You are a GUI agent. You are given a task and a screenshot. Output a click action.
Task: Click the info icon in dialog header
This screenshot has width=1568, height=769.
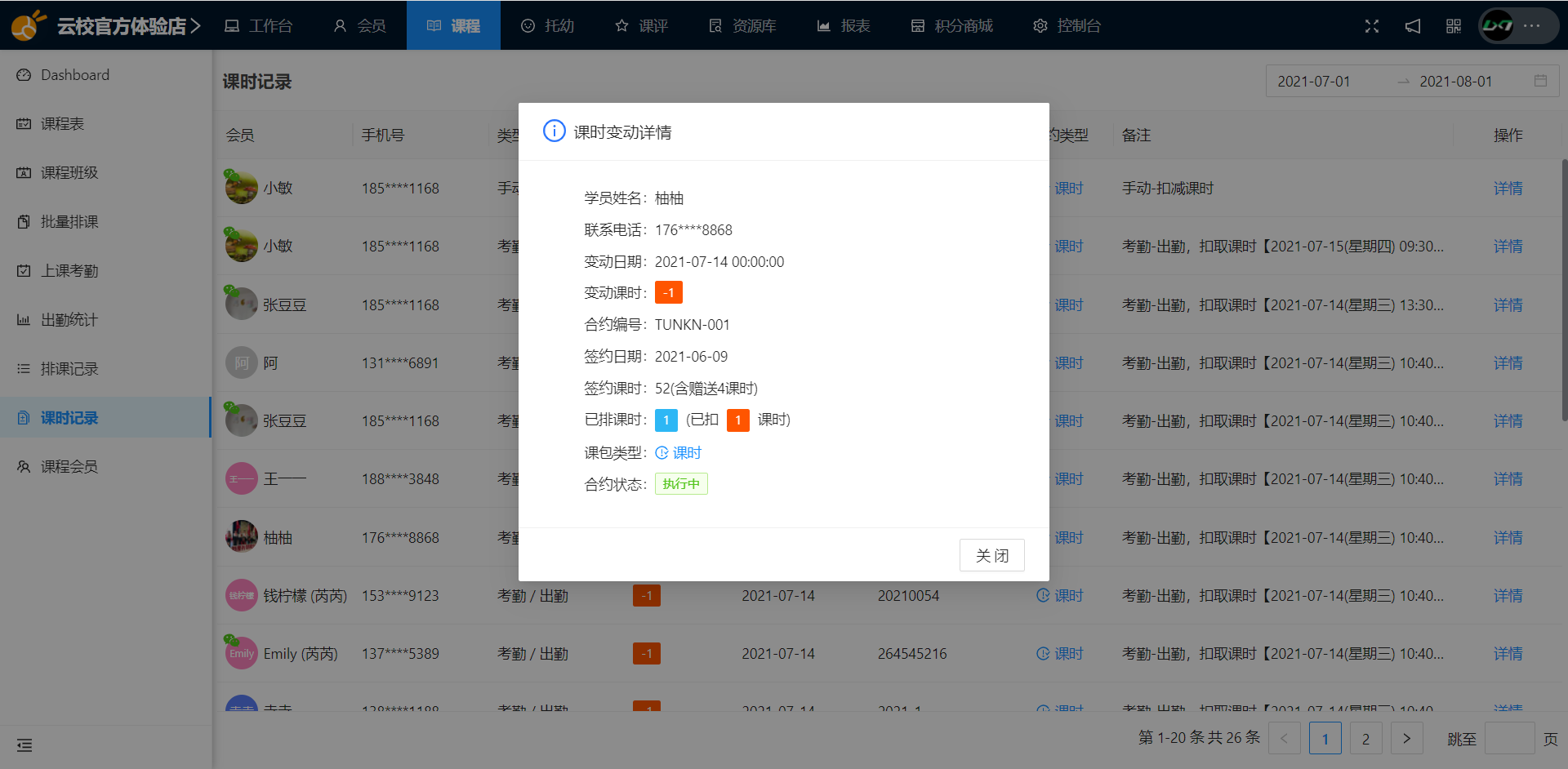coord(554,131)
